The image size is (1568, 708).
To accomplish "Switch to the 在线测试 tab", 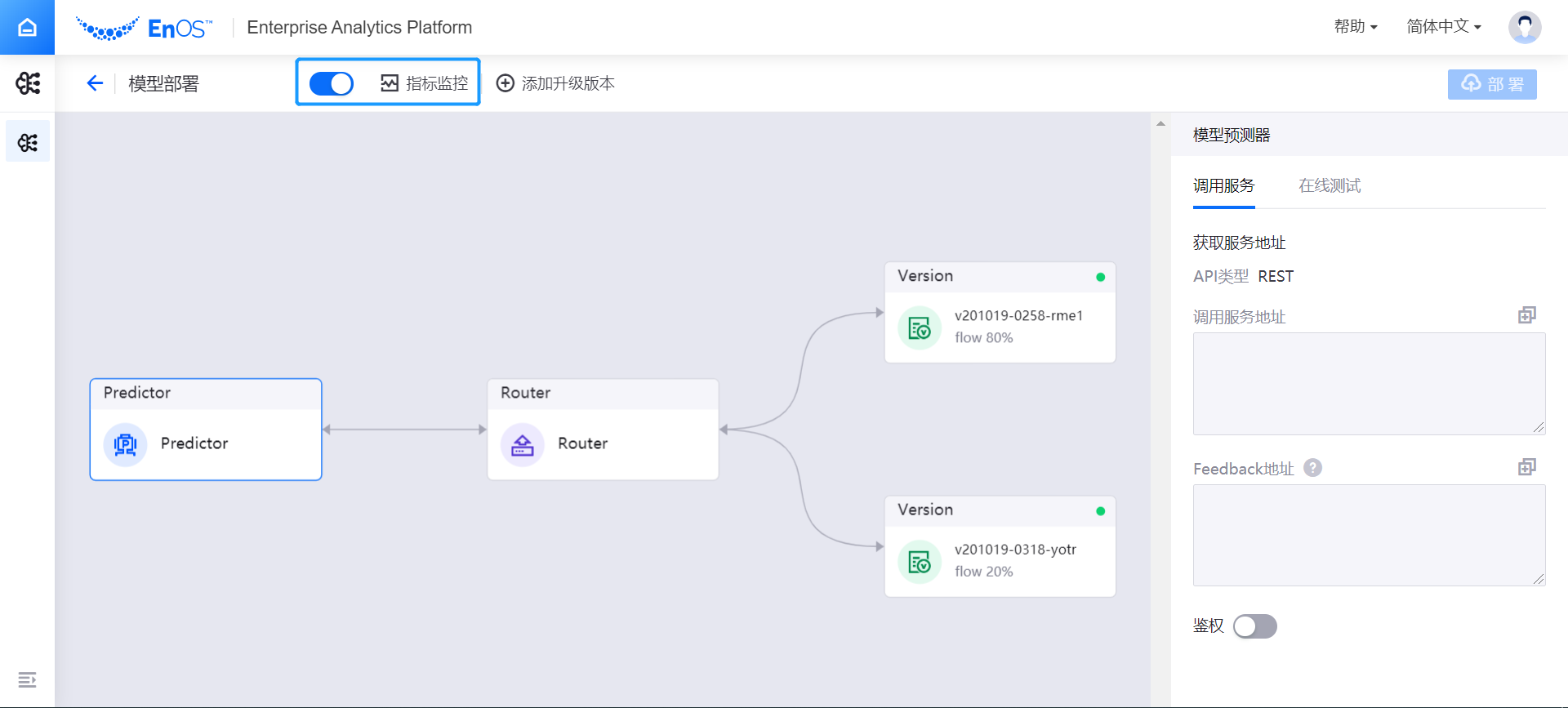I will pyautogui.click(x=1330, y=186).
